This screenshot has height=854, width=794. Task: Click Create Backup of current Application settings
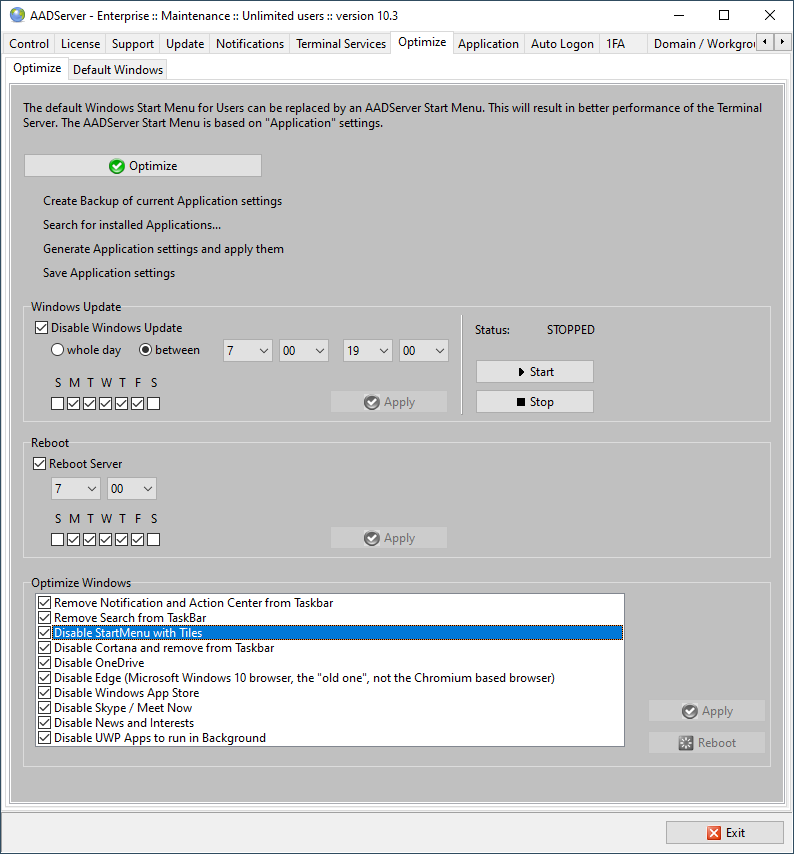coord(162,201)
